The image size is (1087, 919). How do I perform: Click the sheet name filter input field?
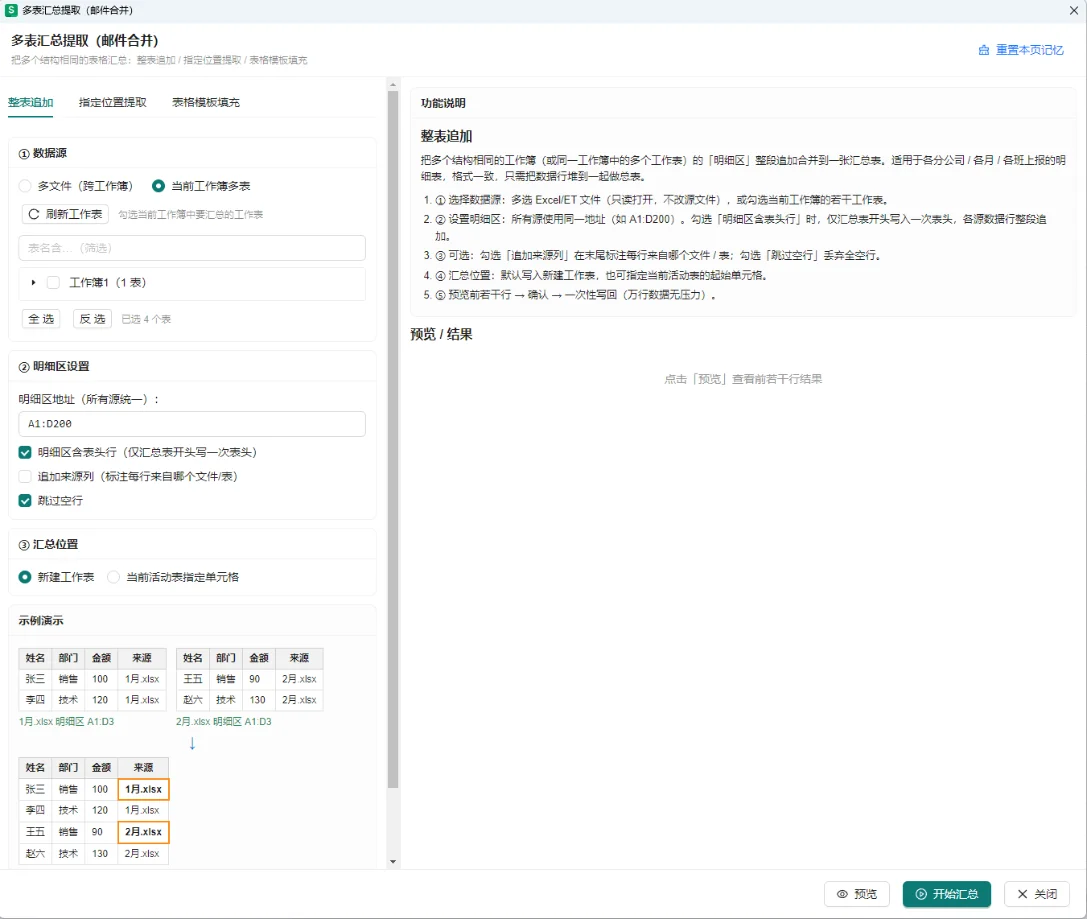192,248
